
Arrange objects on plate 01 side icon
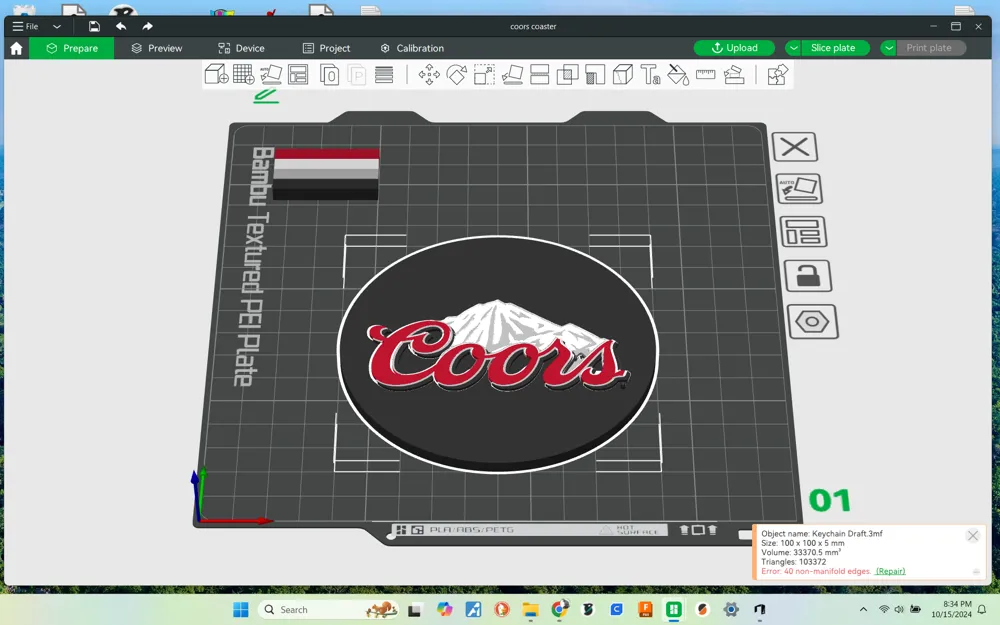(x=803, y=232)
